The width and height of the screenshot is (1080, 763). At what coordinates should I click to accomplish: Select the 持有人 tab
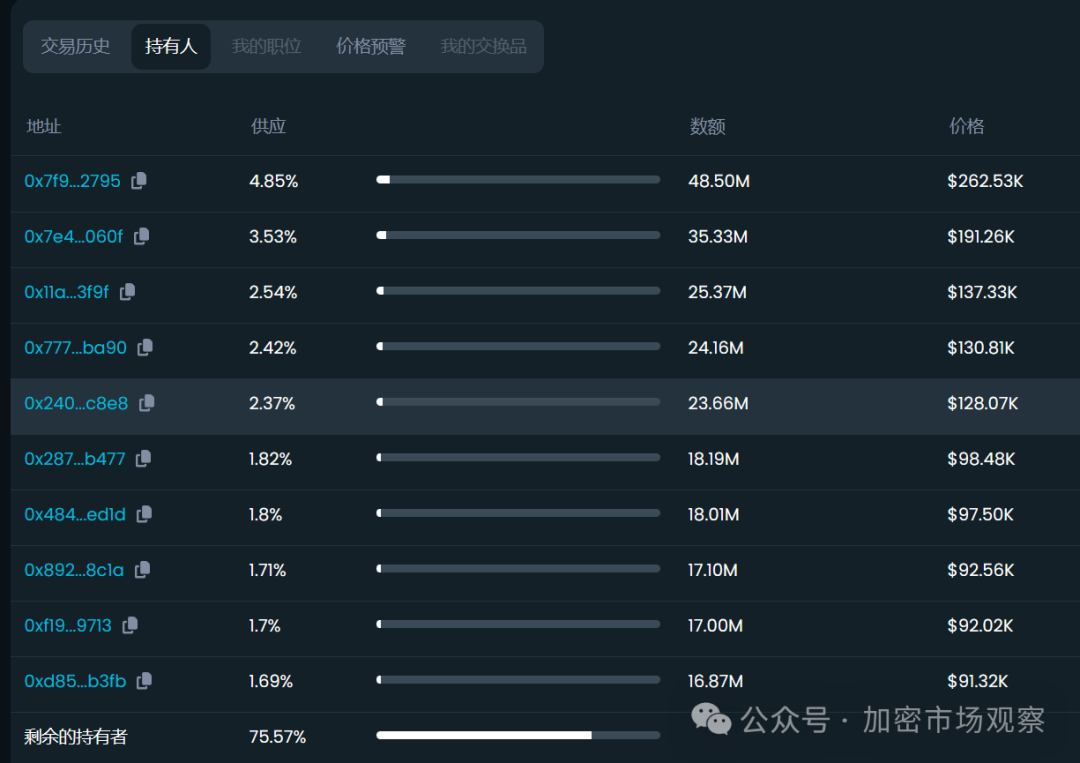click(x=171, y=46)
